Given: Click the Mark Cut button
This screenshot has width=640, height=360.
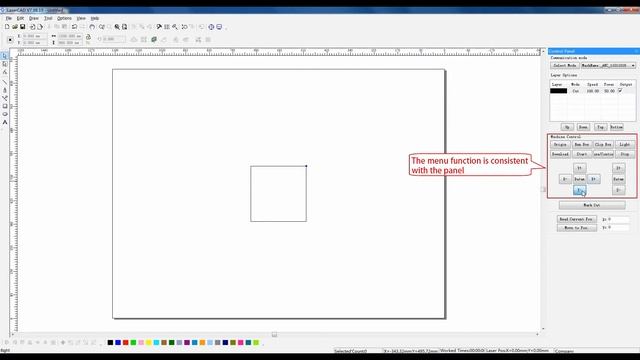Looking at the screenshot, I should [x=592, y=205].
